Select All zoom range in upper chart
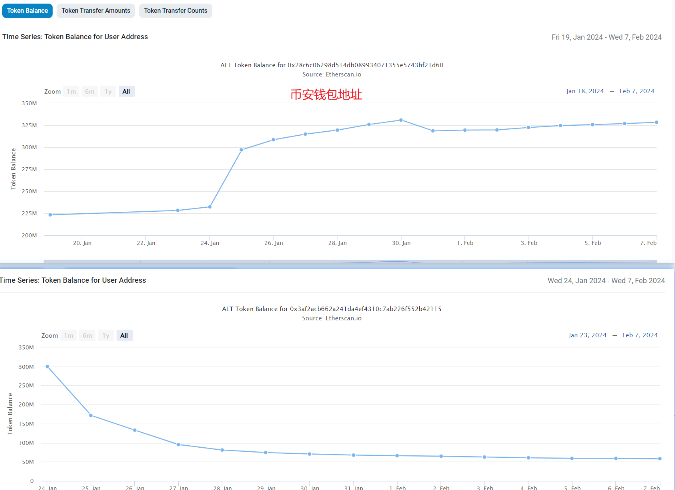The width and height of the screenshot is (675, 490). point(125,91)
